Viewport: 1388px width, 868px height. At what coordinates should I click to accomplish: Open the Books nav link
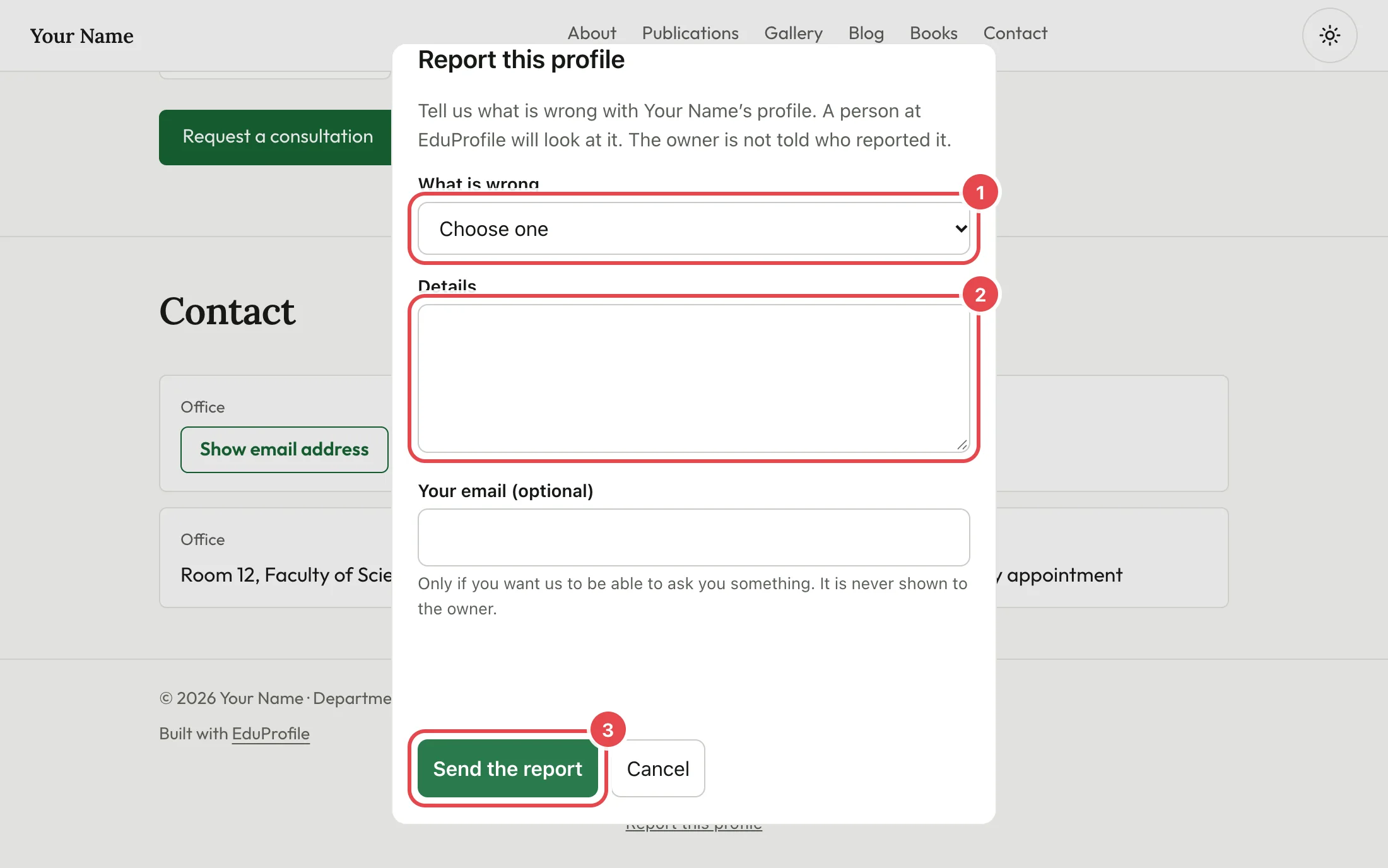(933, 33)
